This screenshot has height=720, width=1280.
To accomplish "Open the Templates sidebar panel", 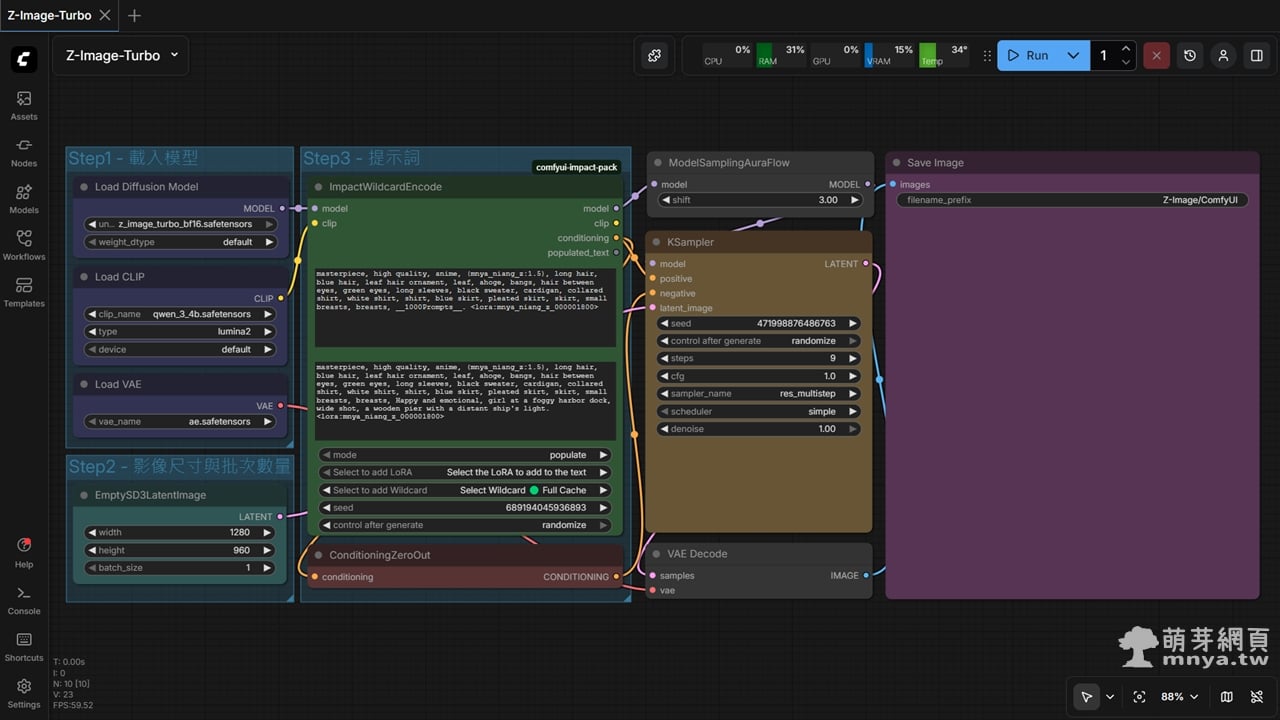I will (x=24, y=291).
